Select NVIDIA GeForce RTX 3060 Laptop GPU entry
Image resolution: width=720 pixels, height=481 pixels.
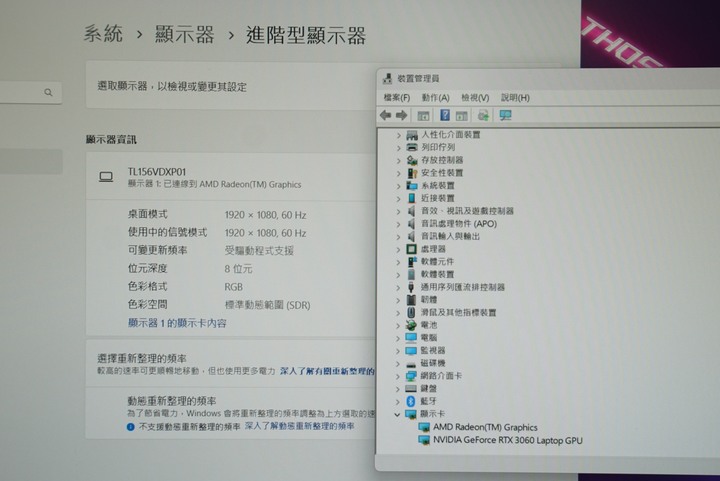point(507,440)
